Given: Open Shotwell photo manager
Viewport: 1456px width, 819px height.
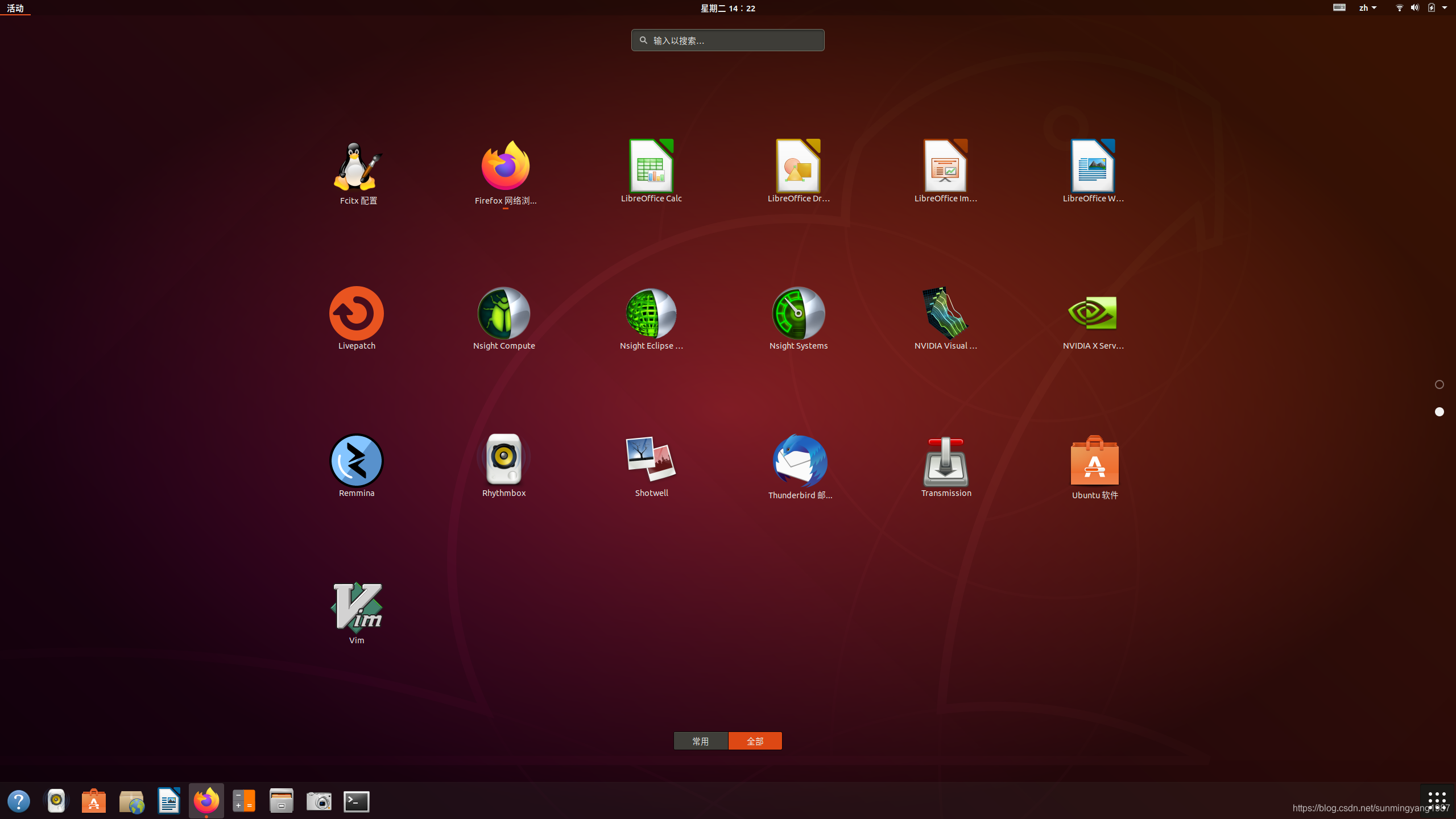Looking at the screenshot, I should pos(651,460).
